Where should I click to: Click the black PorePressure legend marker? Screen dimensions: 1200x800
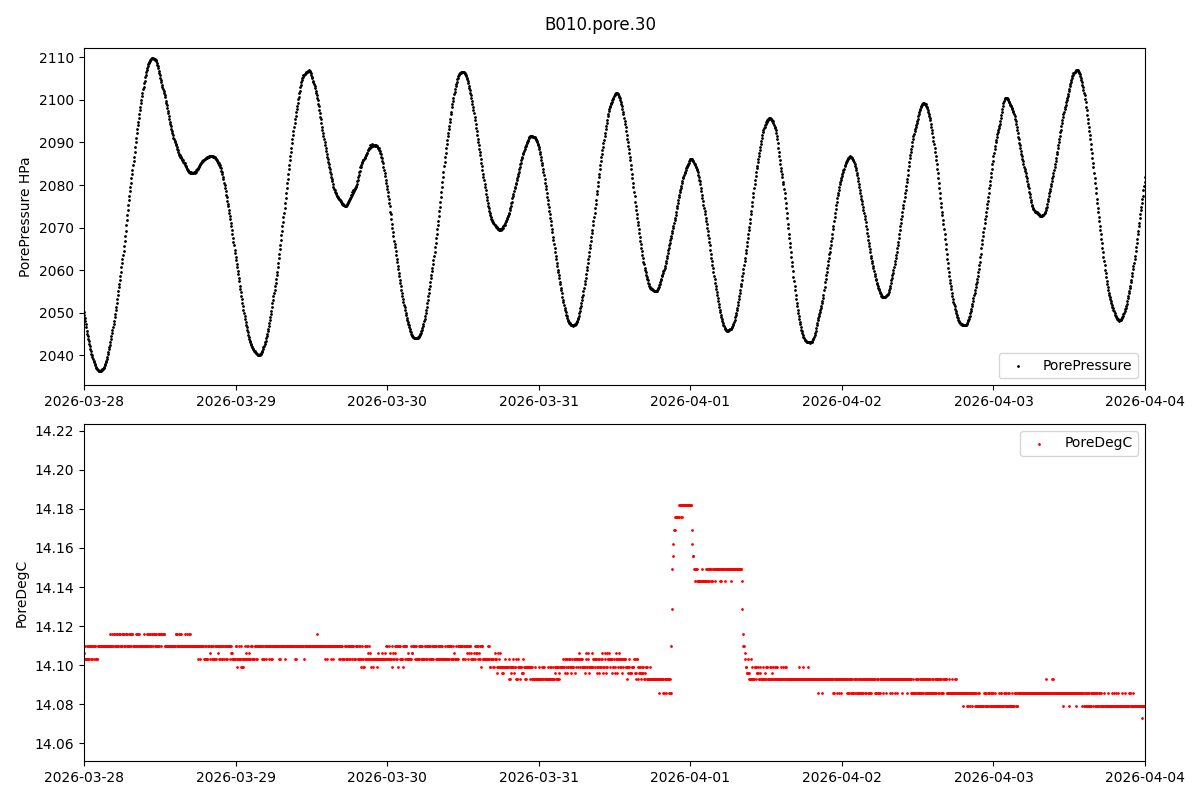(1018, 366)
